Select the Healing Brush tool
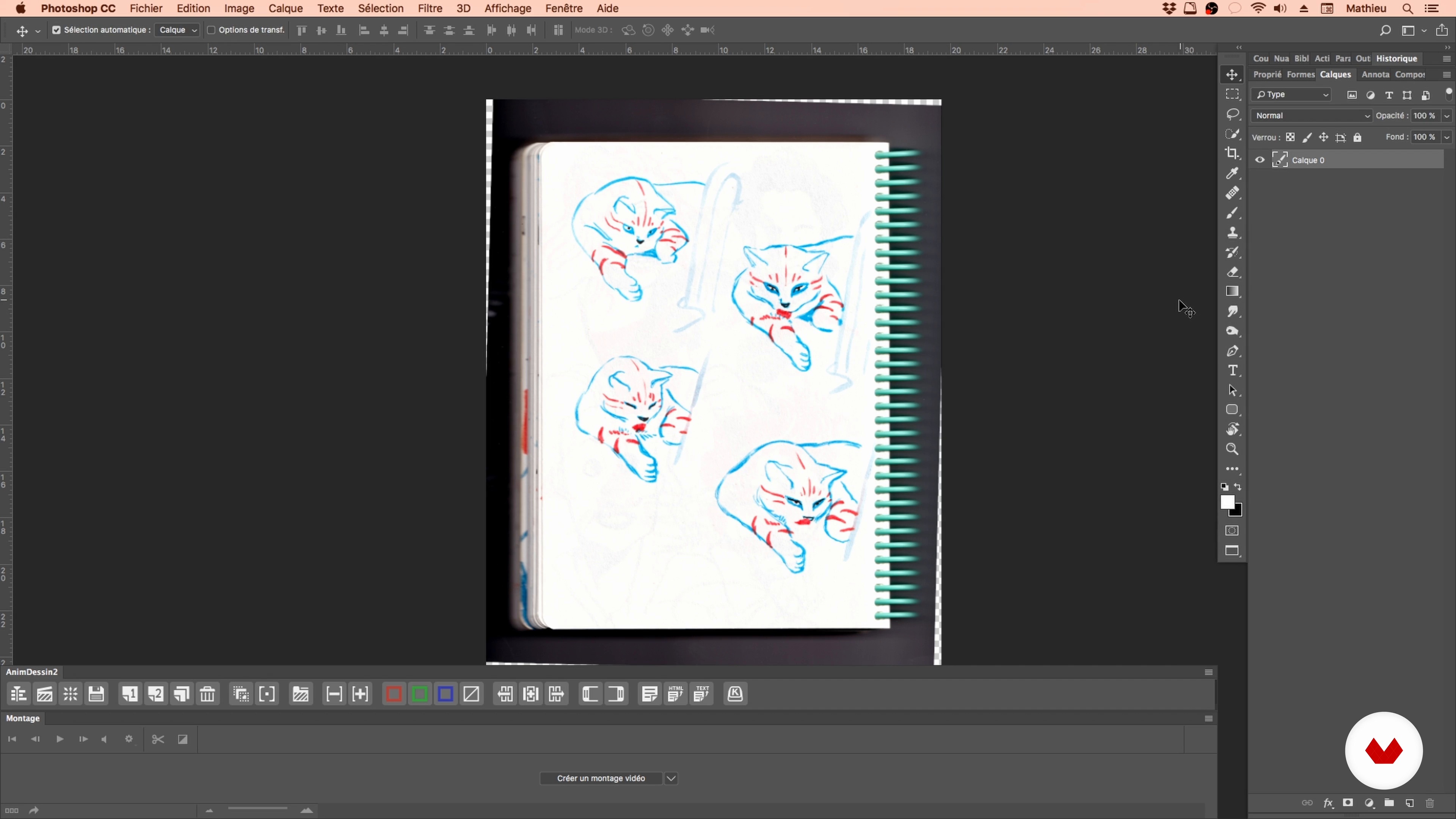Viewport: 1456px width, 819px height. [1232, 193]
